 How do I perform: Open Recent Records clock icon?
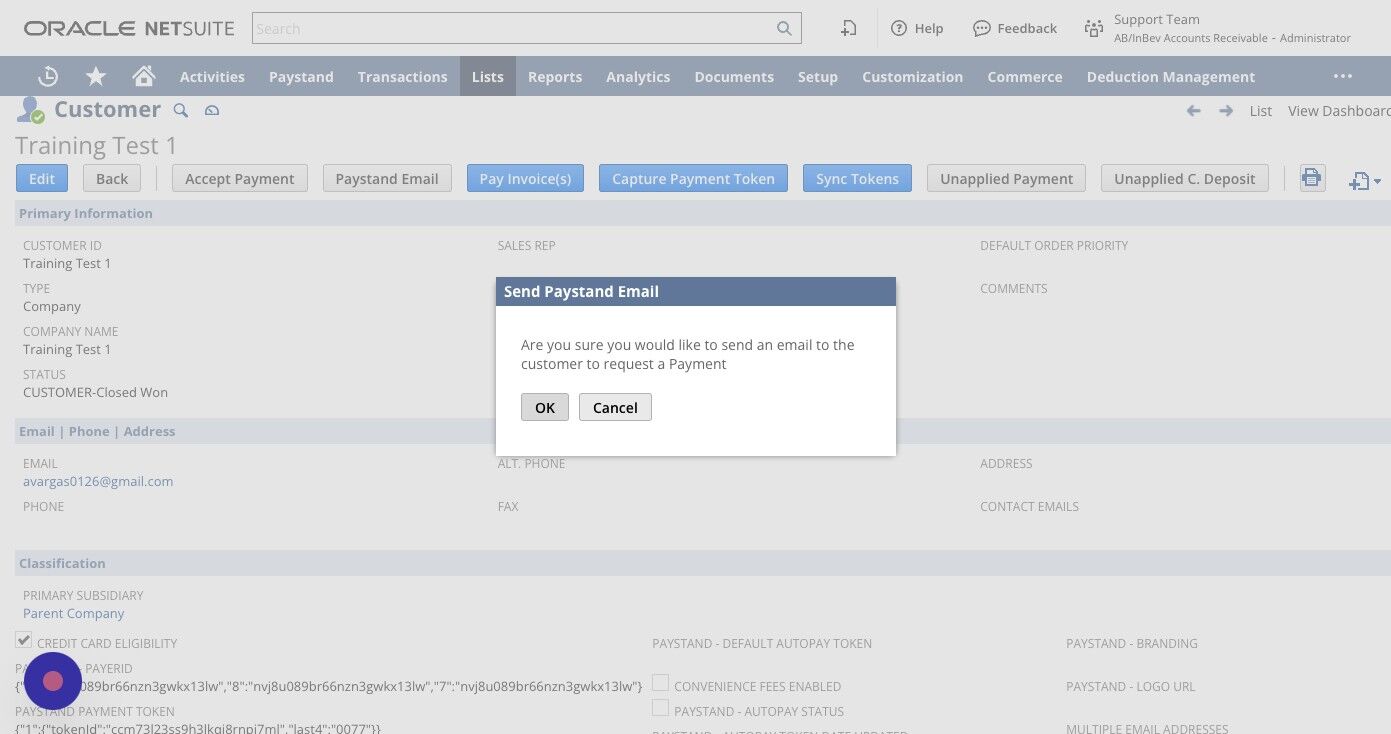(x=47, y=76)
